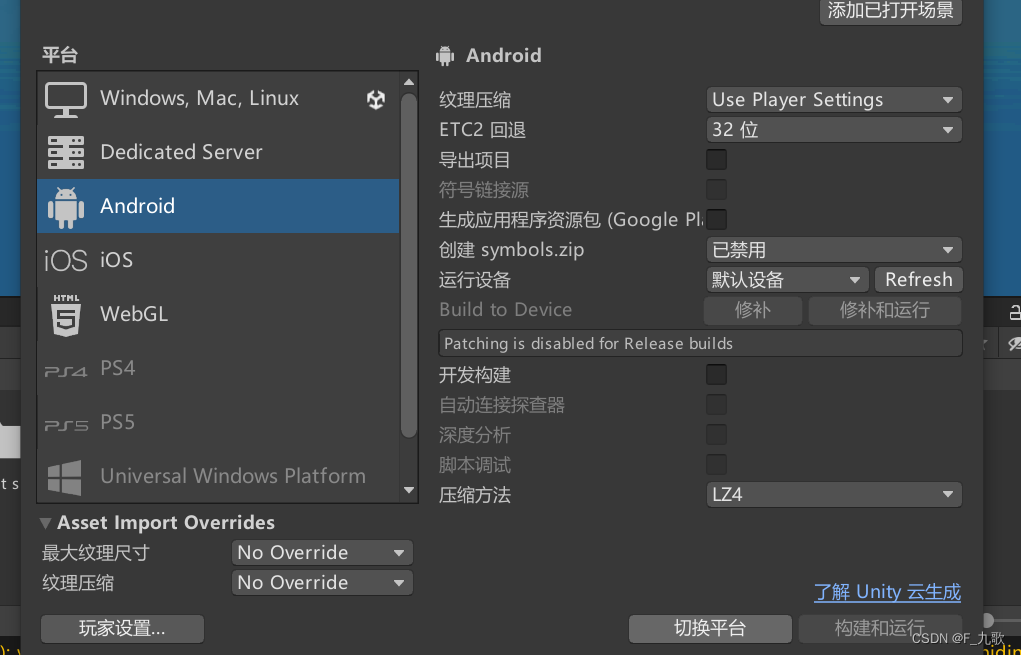Click the ETC2 回退 label
The width and height of the screenshot is (1021, 655).
click(483, 130)
